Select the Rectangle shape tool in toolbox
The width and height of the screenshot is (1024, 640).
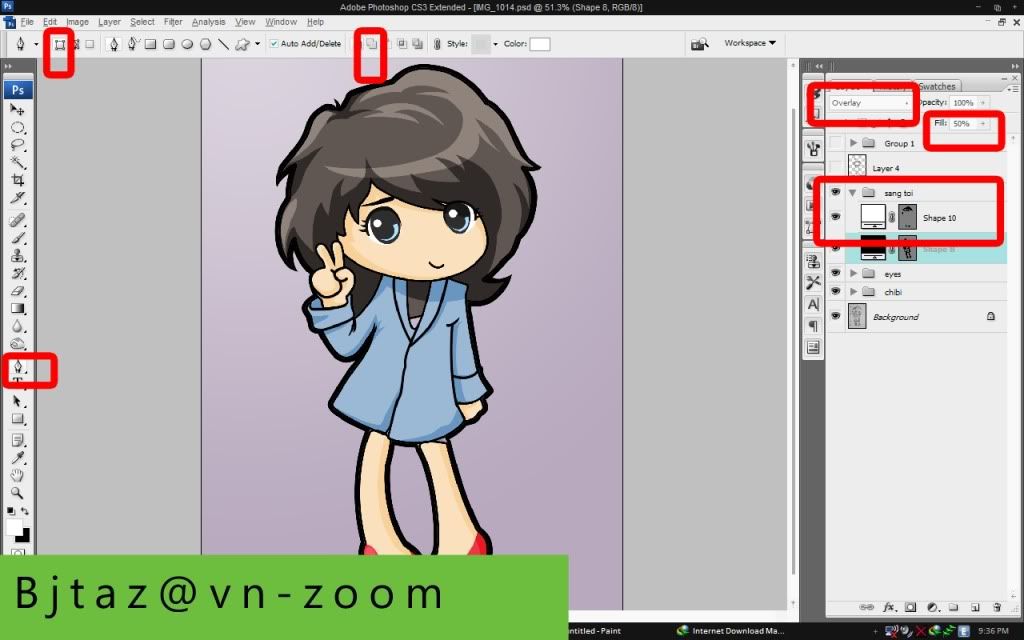(x=18, y=419)
